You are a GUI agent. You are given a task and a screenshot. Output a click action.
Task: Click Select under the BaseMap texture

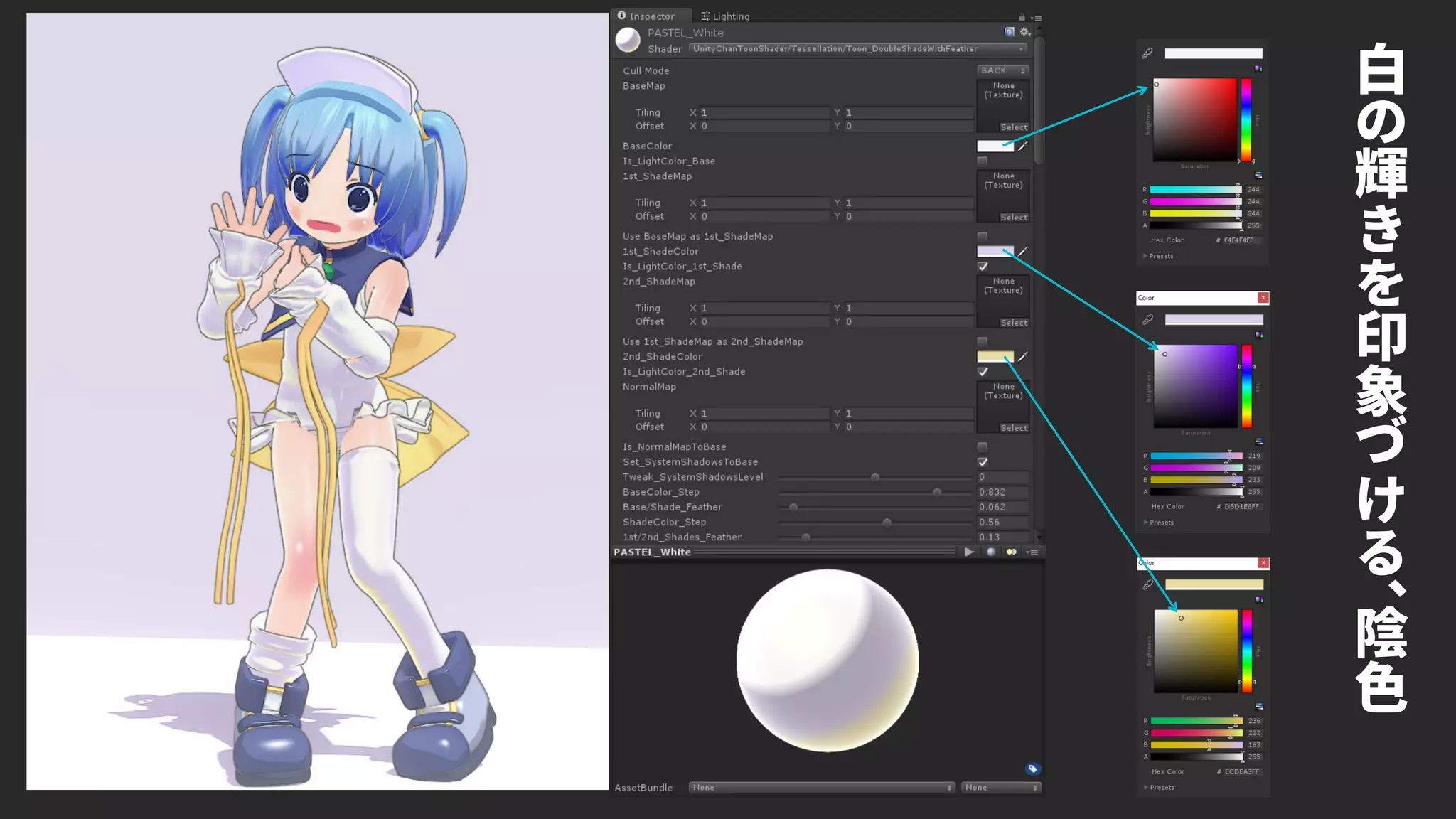pos(1014,127)
